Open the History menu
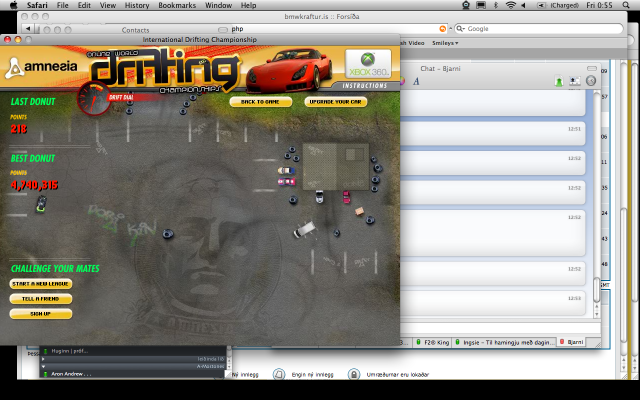 click(137, 6)
